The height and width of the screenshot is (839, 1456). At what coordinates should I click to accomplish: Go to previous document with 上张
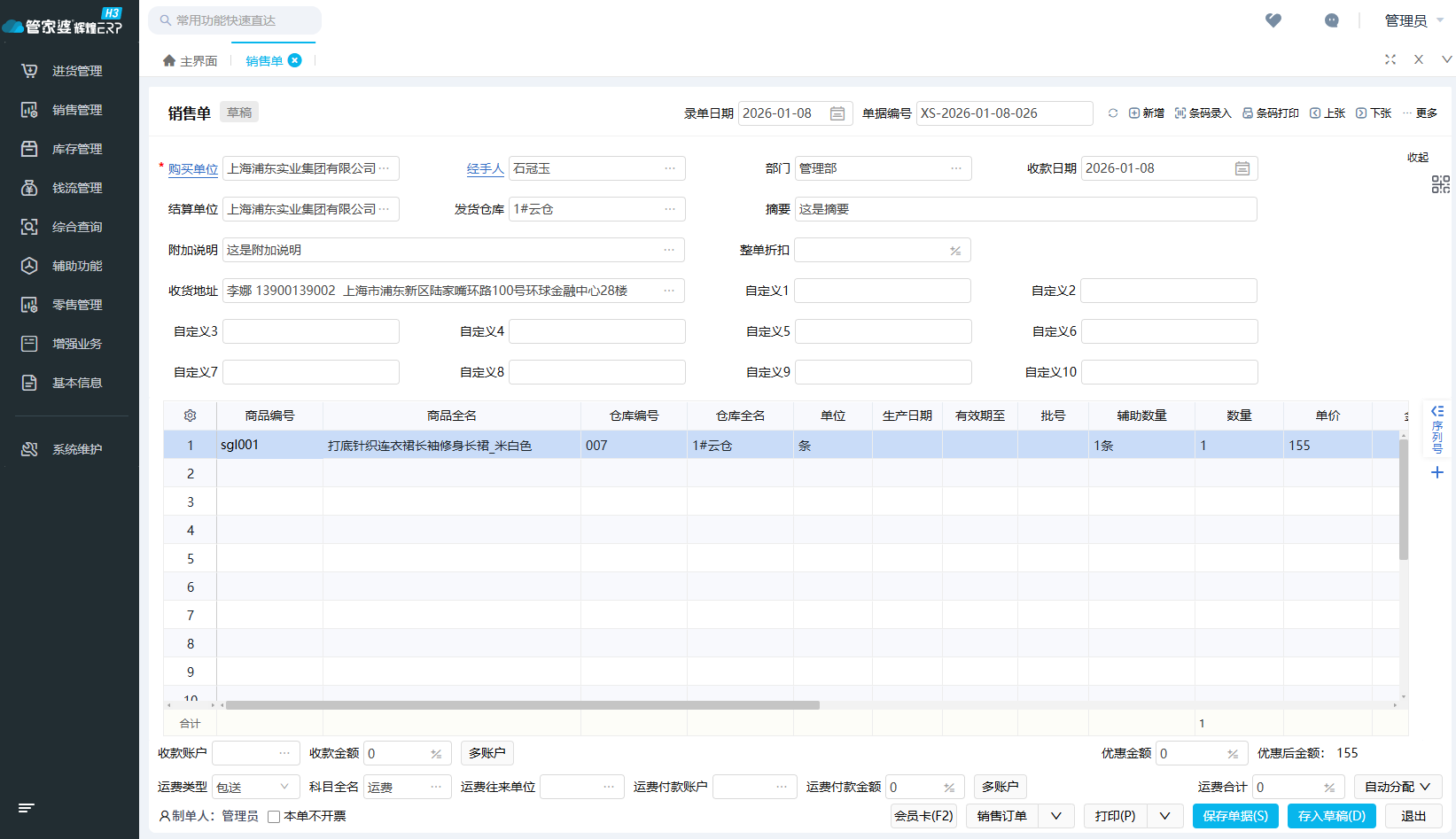coord(1328,113)
